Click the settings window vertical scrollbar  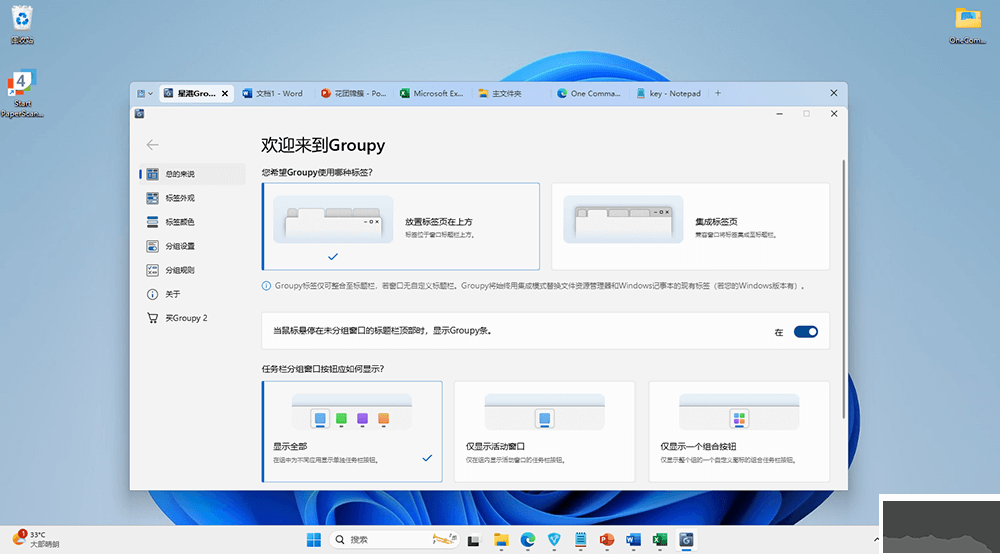click(x=843, y=289)
